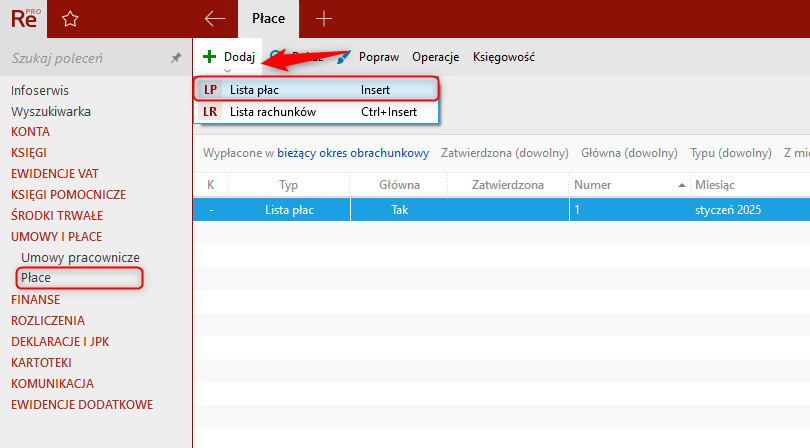810x448 pixels.
Task: Select the Lista płac cell in row
Action: click(x=289, y=210)
